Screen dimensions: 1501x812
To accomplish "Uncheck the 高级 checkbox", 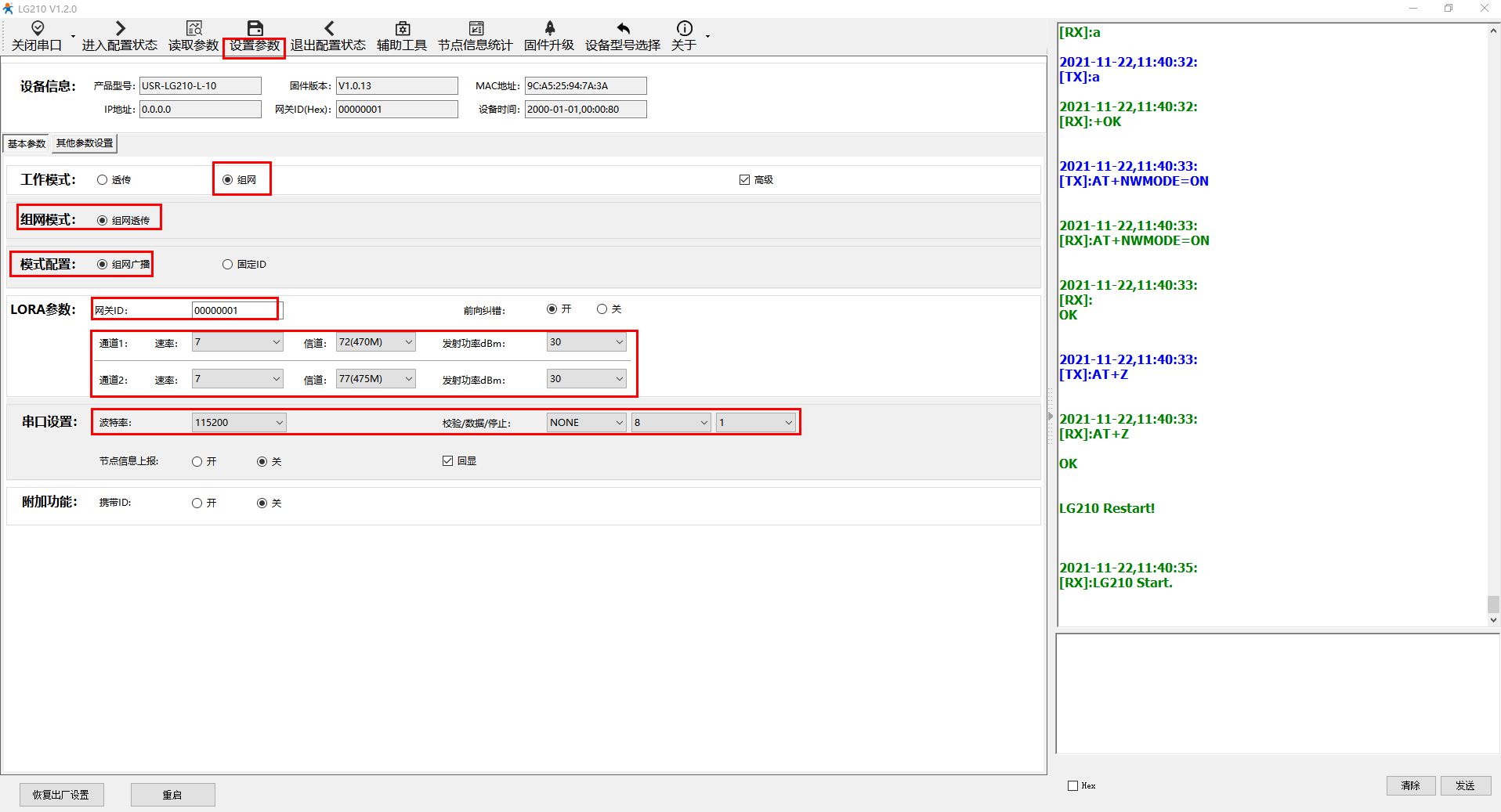I will pos(744,180).
